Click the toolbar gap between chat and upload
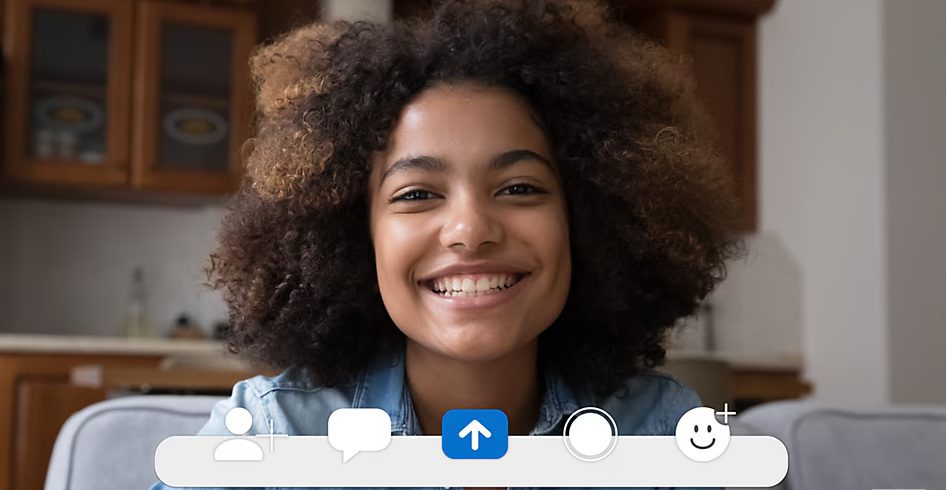Viewport: 947px width, 490px height. pyautogui.click(x=417, y=462)
